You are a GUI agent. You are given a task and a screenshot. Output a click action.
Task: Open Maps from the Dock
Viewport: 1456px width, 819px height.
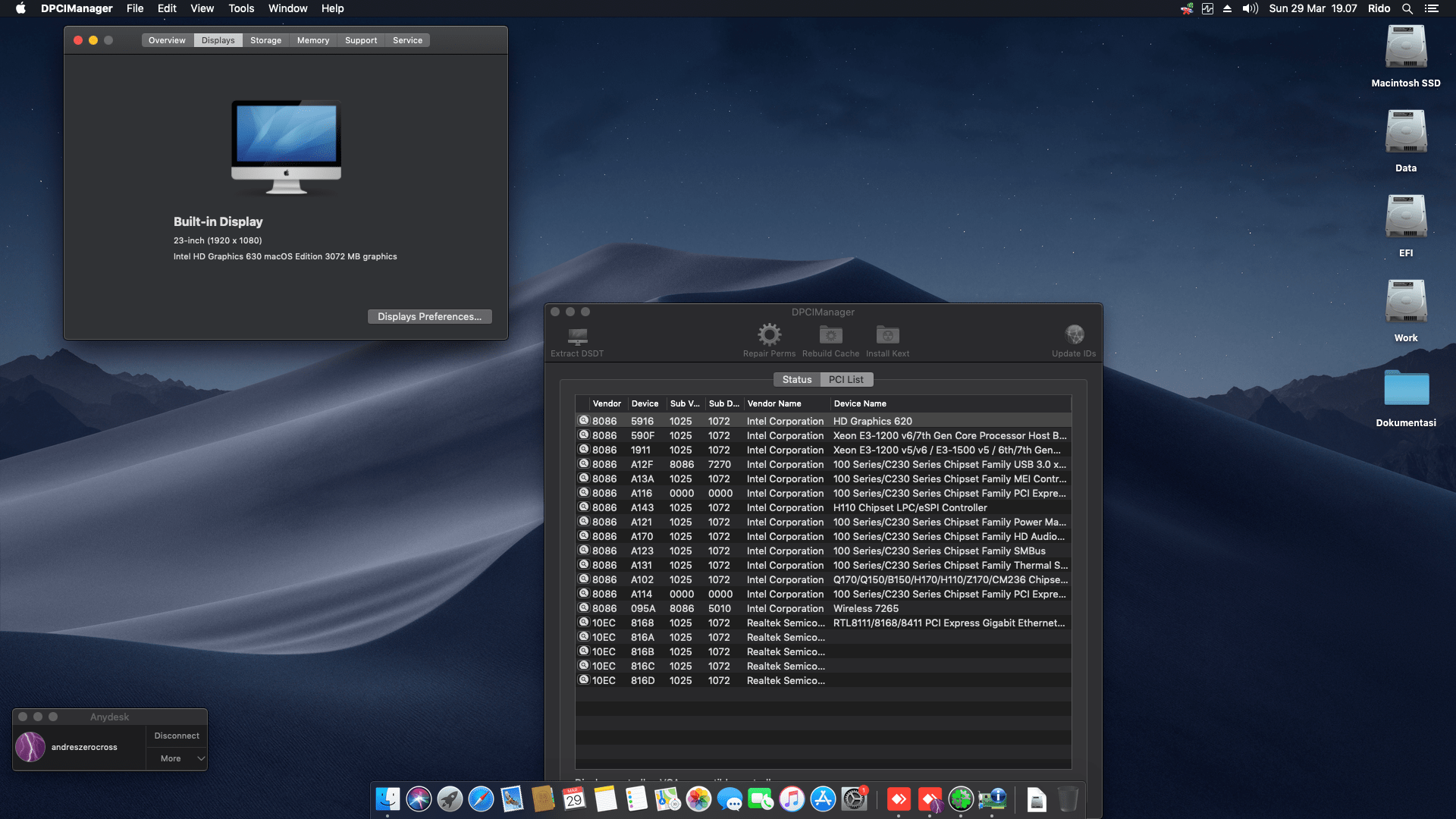pos(667,799)
